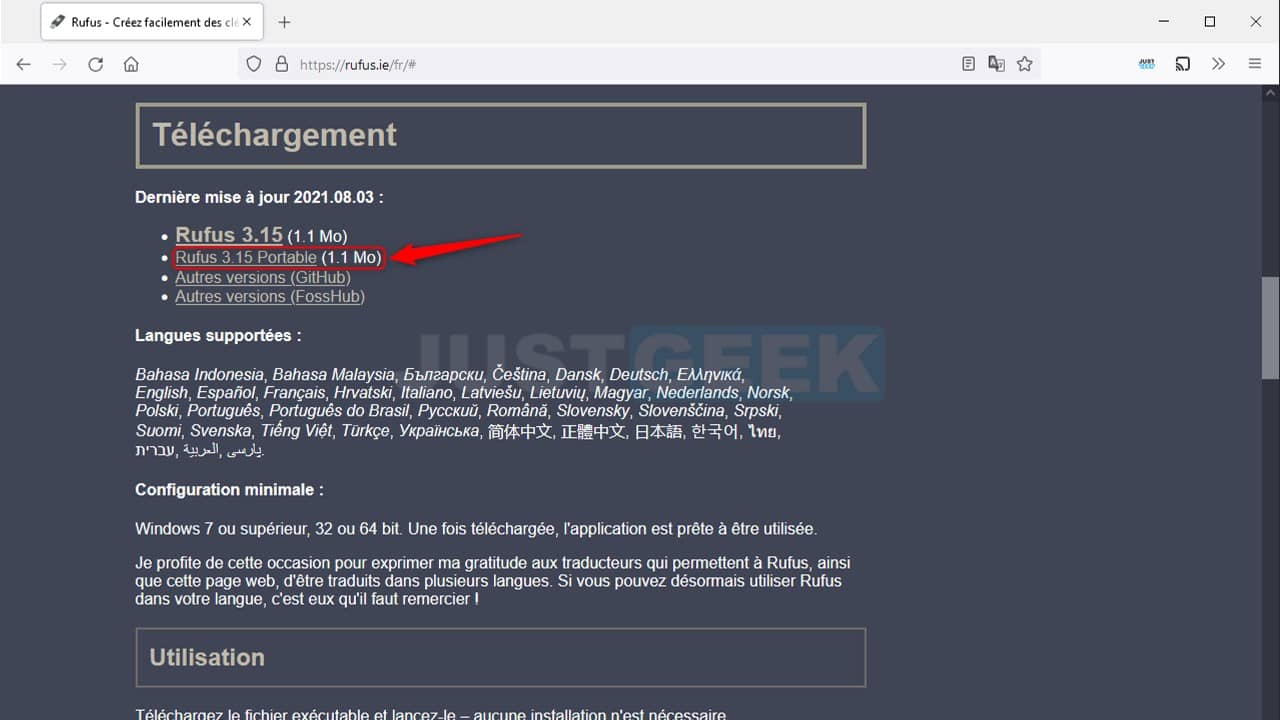Click the word English in languages list
This screenshot has height=720, width=1280.
pos(162,393)
